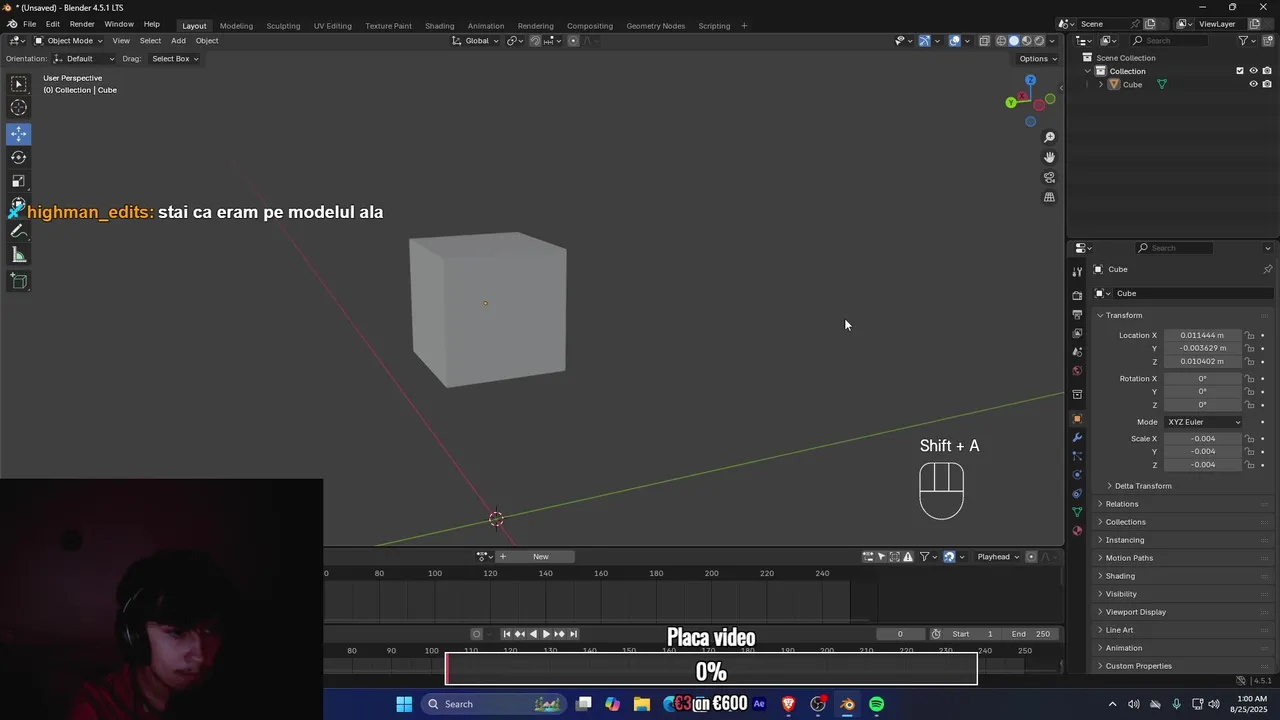Select the Rotate tool in toolbar
The image size is (1280, 720).
pyautogui.click(x=19, y=157)
